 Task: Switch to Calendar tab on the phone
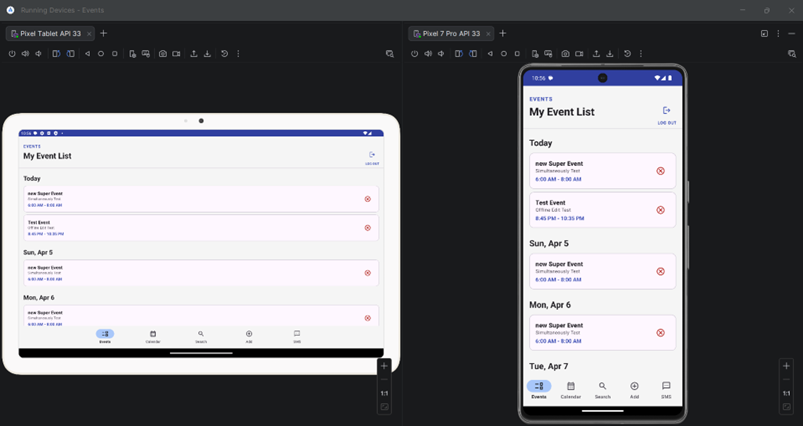[571, 389]
